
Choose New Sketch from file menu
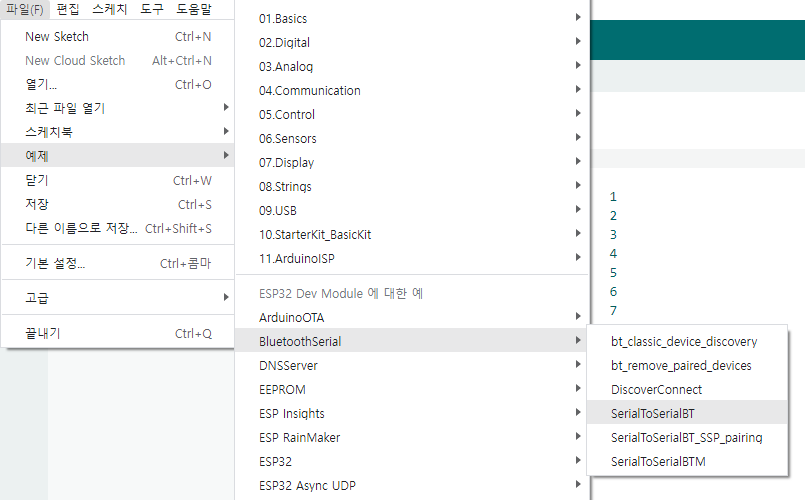point(118,36)
